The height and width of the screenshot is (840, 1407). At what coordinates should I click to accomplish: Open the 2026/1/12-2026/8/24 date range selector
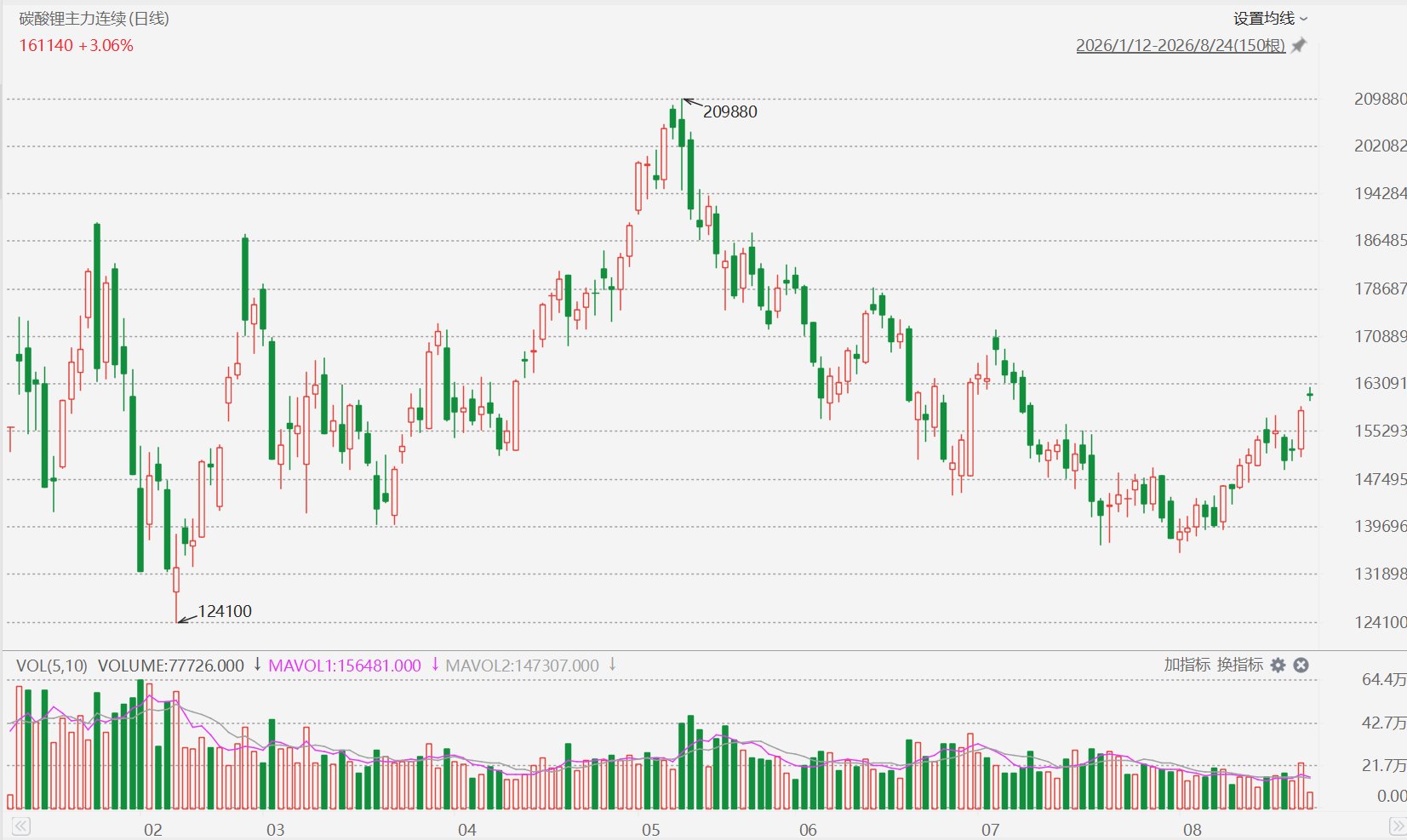1181,46
